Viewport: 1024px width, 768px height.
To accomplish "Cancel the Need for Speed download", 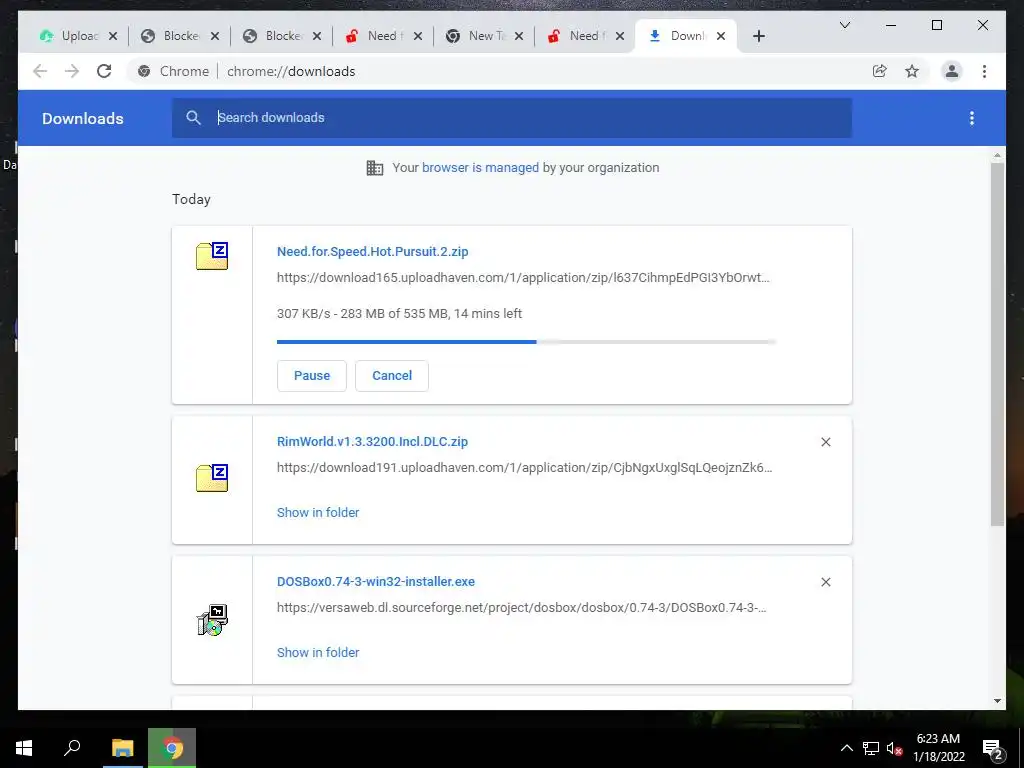I will 392,376.
